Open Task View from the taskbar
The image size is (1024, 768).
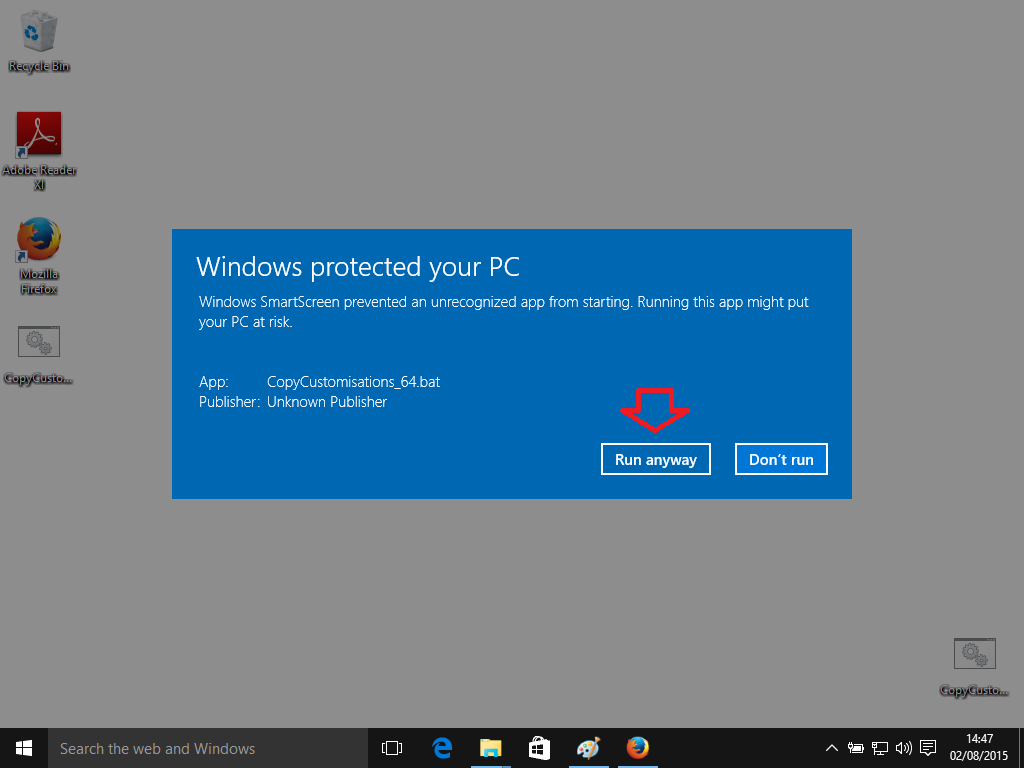(392, 748)
